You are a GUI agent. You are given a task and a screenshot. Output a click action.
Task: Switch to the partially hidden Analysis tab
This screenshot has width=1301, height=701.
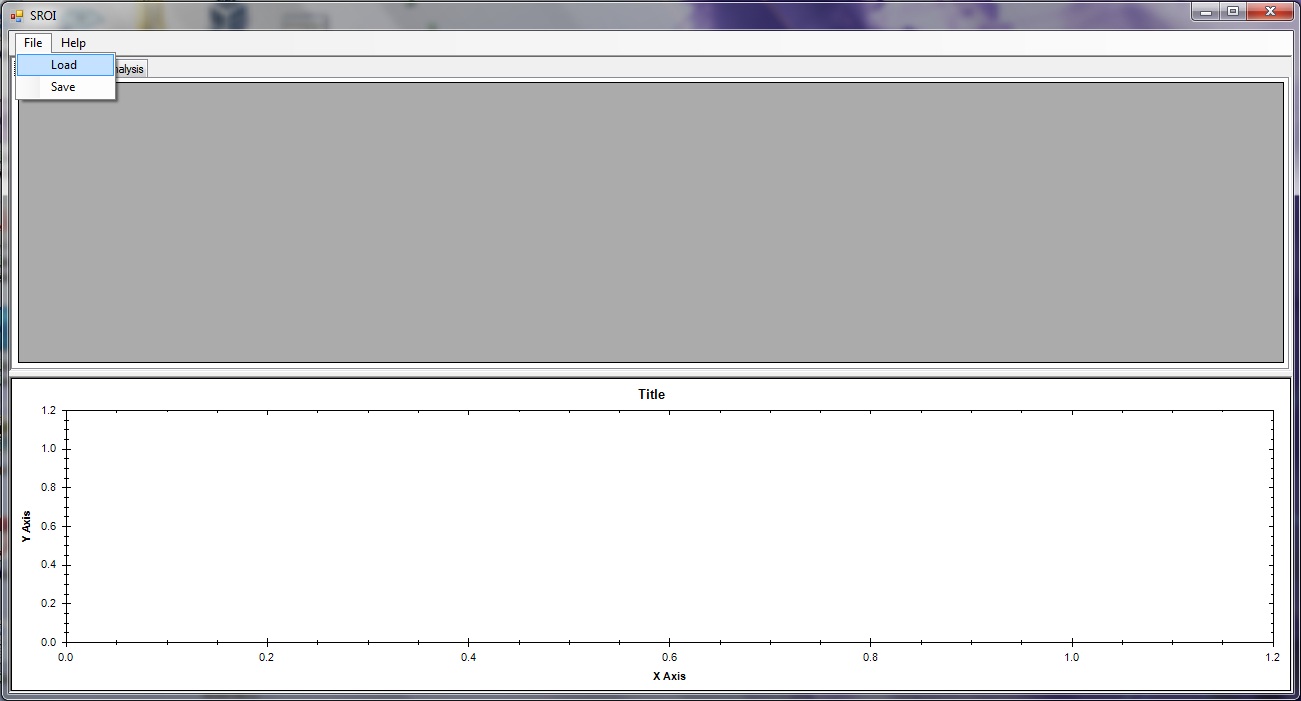(131, 69)
